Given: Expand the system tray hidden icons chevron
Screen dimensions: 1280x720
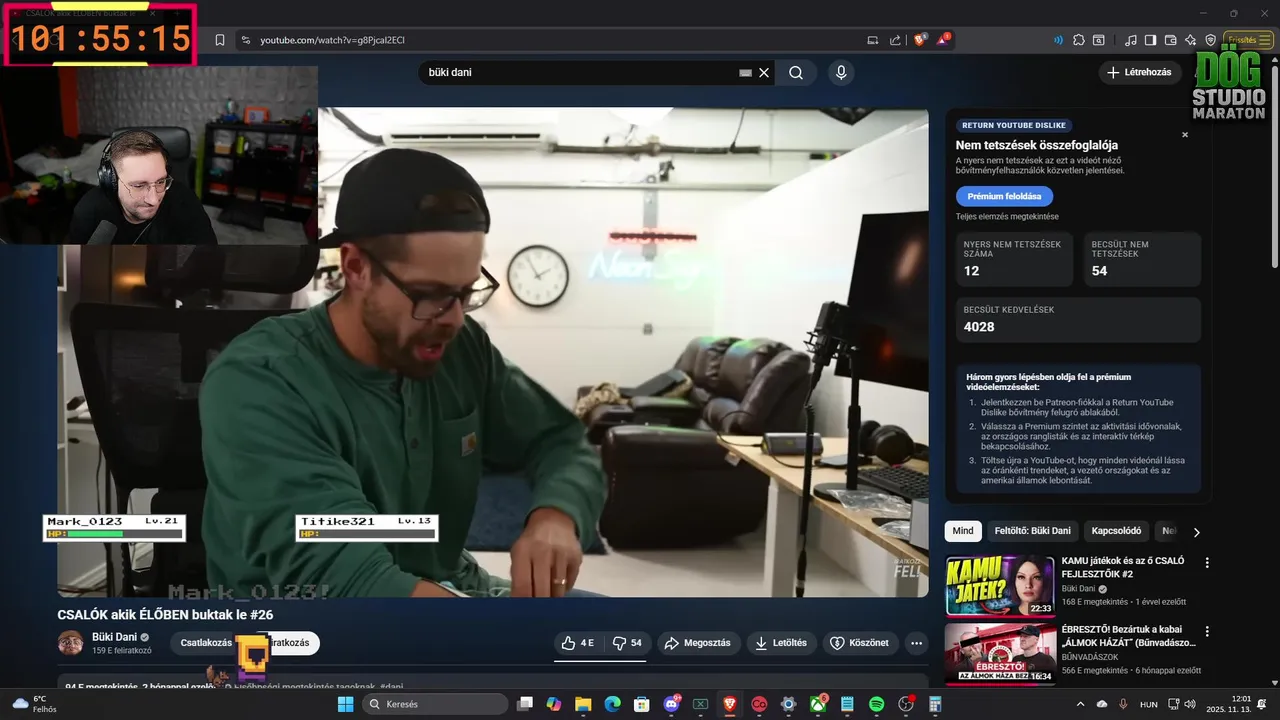Looking at the screenshot, I should pyautogui.click(x=1083, y=704).
